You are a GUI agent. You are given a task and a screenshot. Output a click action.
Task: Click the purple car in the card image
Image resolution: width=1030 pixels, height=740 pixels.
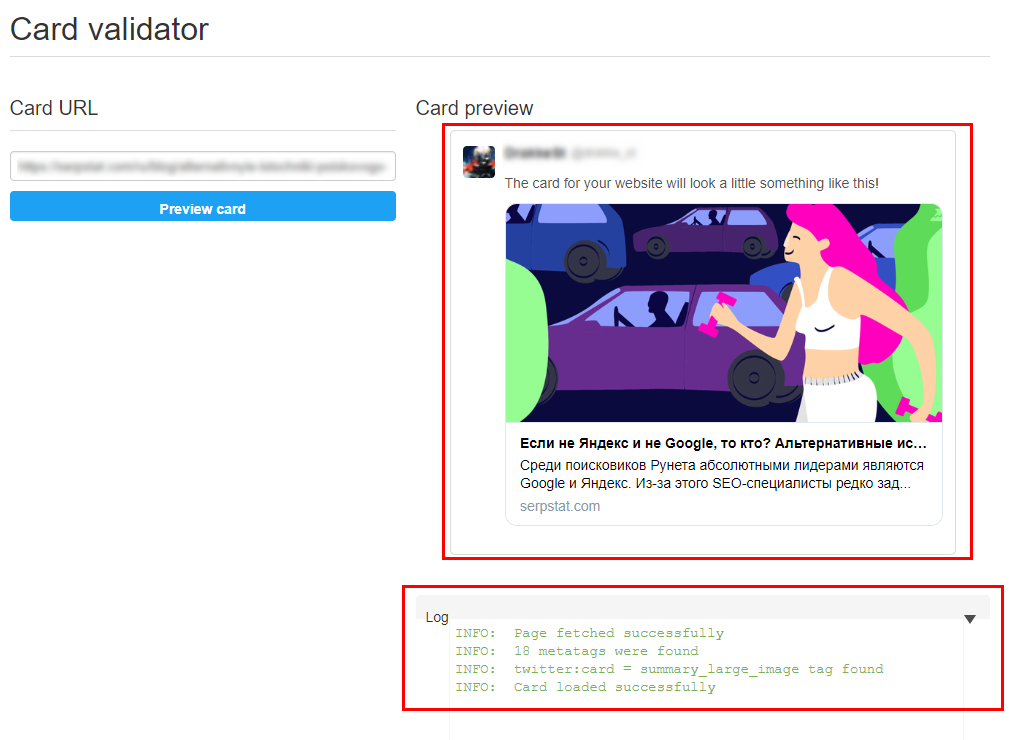[x=670, y=345]
